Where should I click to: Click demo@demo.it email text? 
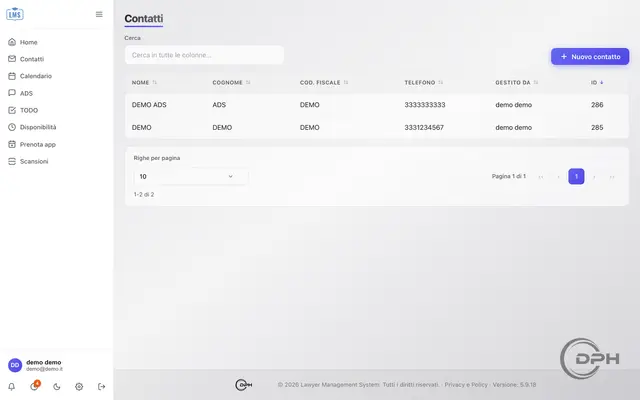44,369
